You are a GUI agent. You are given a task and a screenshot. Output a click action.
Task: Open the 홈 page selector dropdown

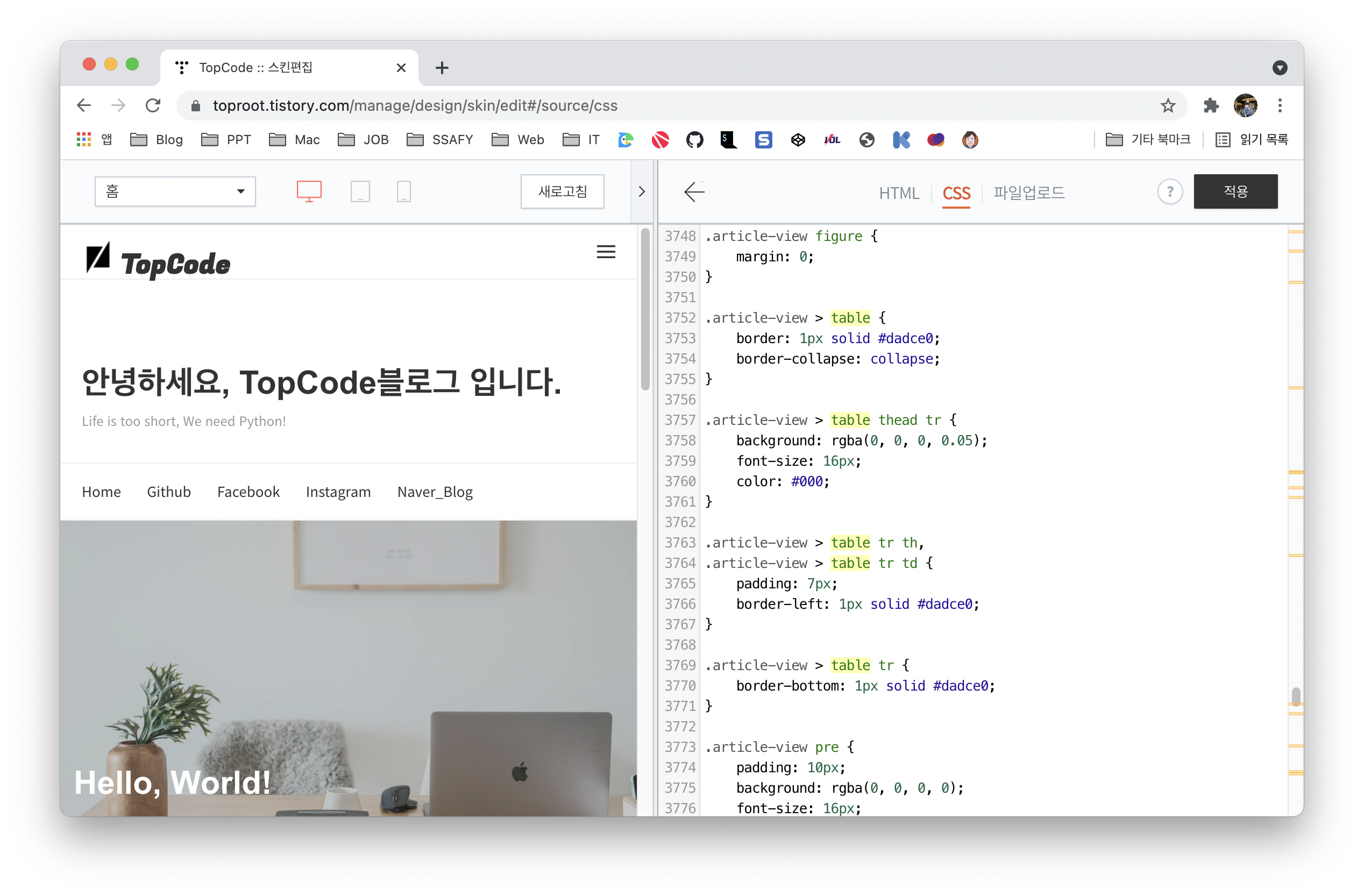tap(175, 191)
